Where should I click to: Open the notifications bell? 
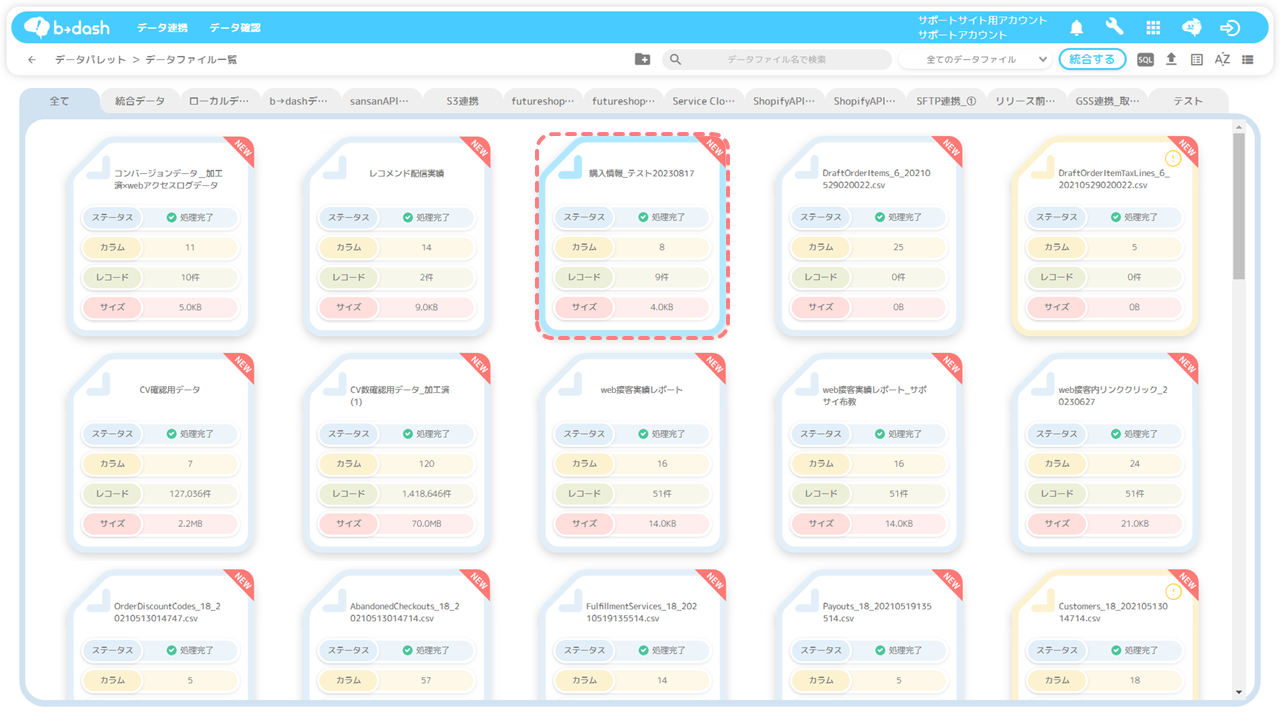point(1077,28)
